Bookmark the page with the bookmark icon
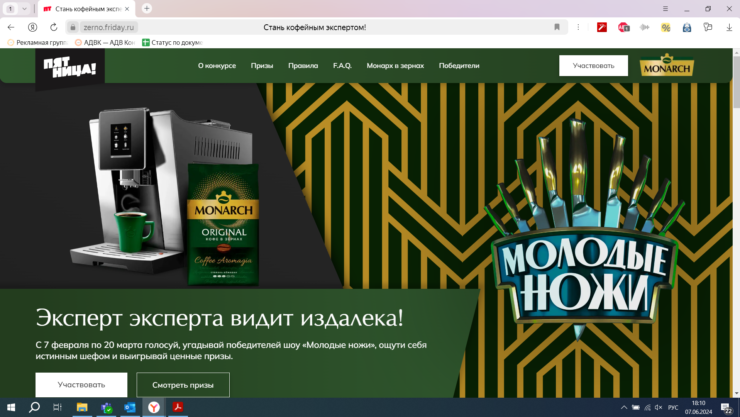This screenshot has height=417, width=740. click(x=557, y=27)
